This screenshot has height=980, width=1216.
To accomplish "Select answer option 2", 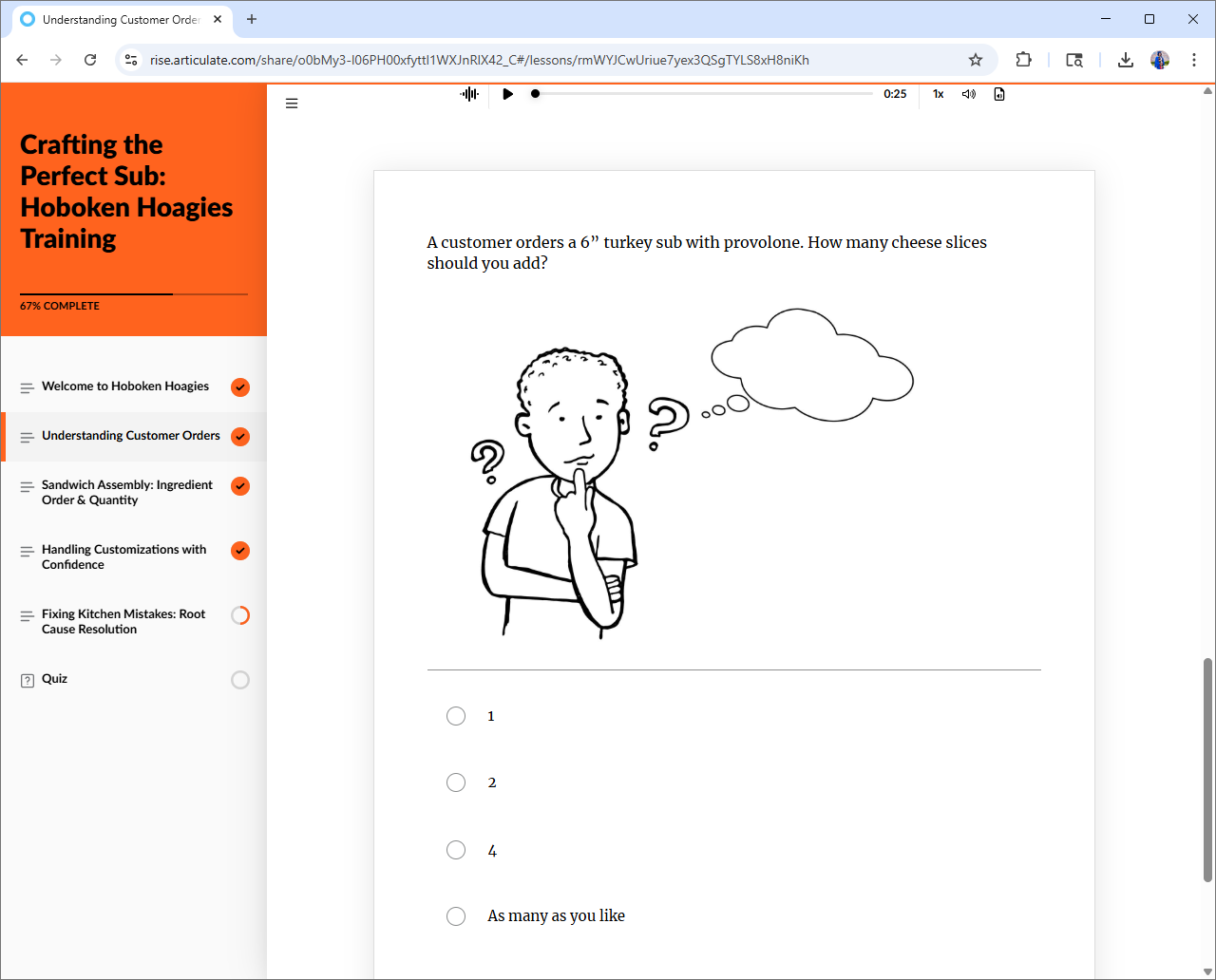I will pyautogui.click(x=456, y=782).
